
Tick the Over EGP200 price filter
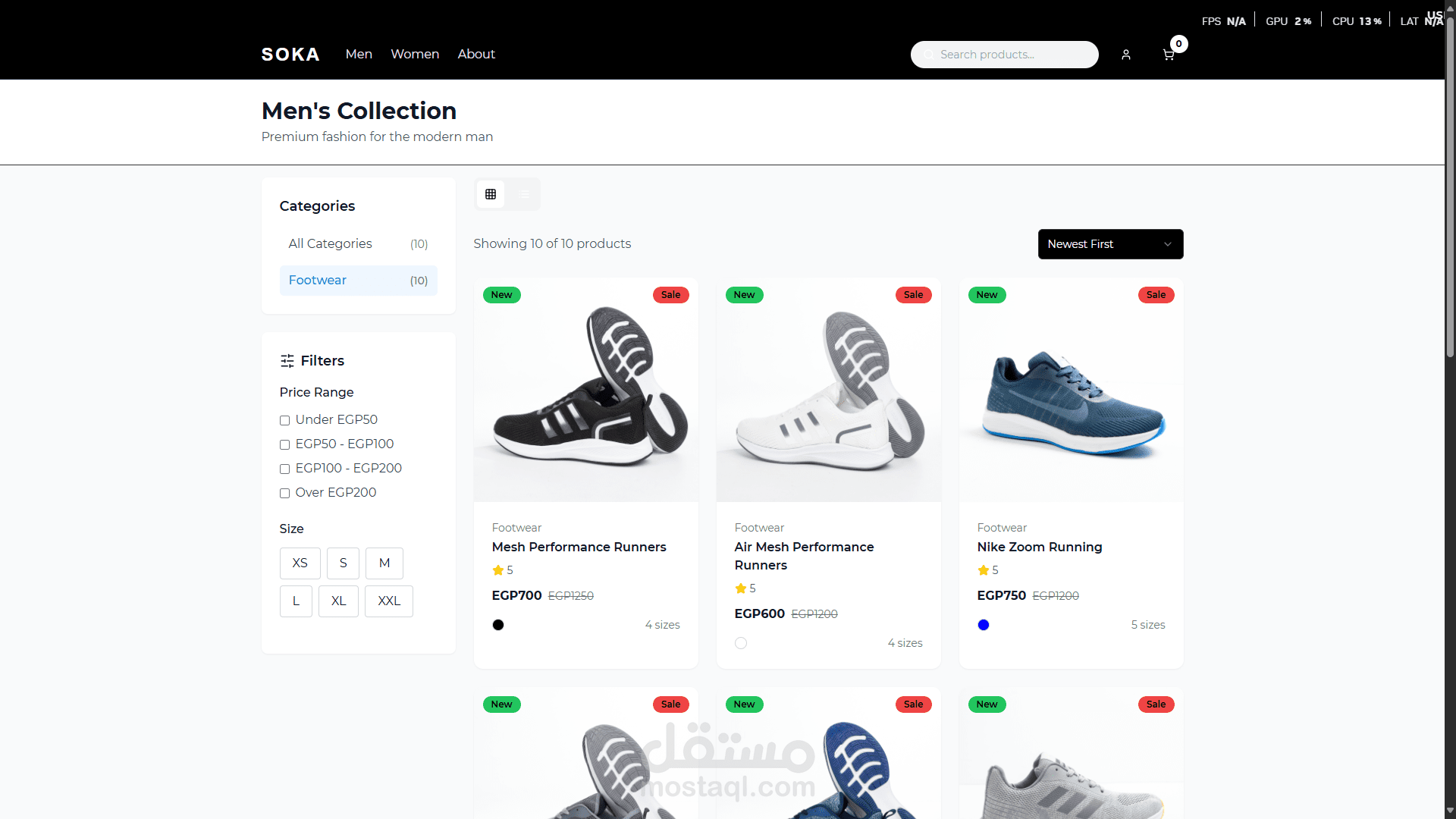(285, 493)
